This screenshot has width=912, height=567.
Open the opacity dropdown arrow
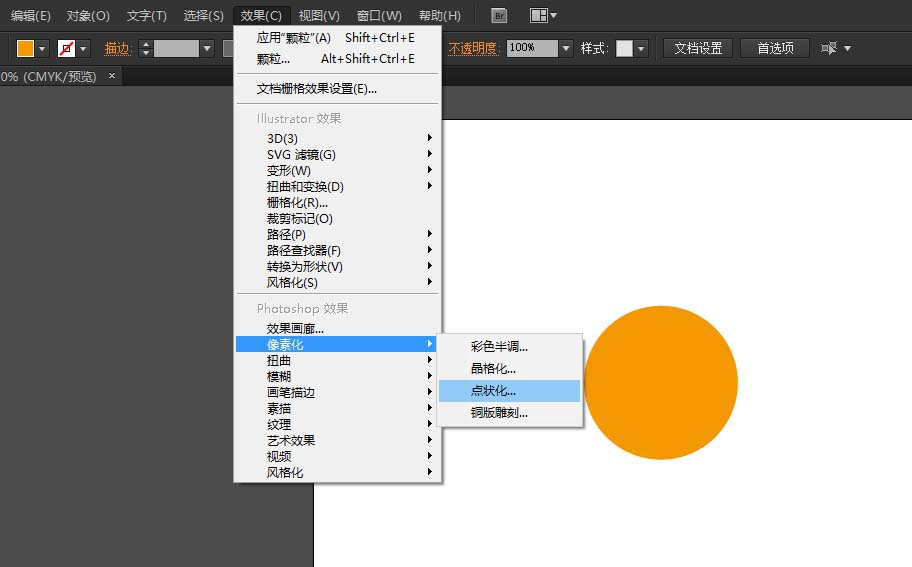click(566, 48)
